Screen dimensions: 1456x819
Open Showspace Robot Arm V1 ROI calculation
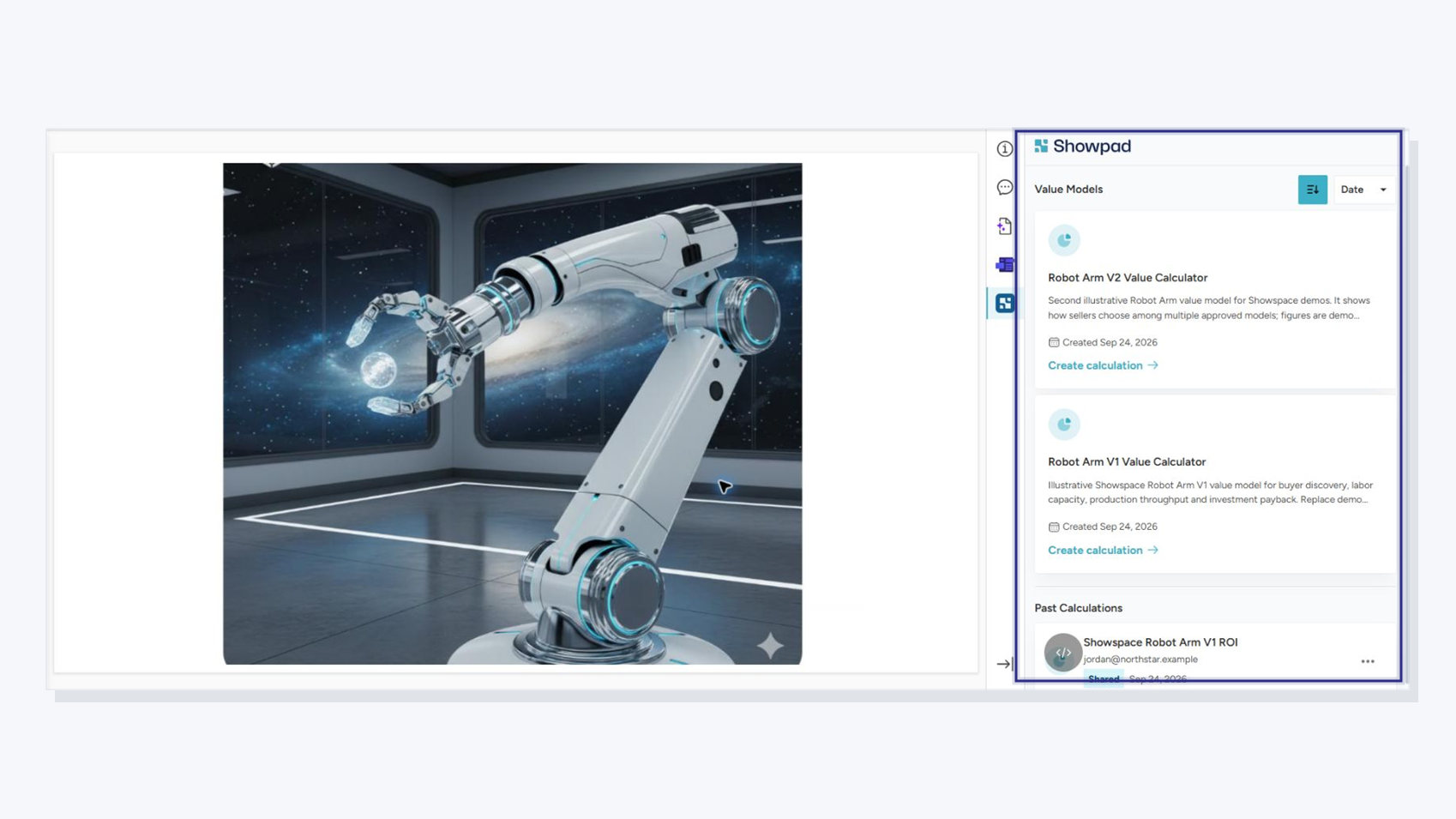pos(1160,642)
